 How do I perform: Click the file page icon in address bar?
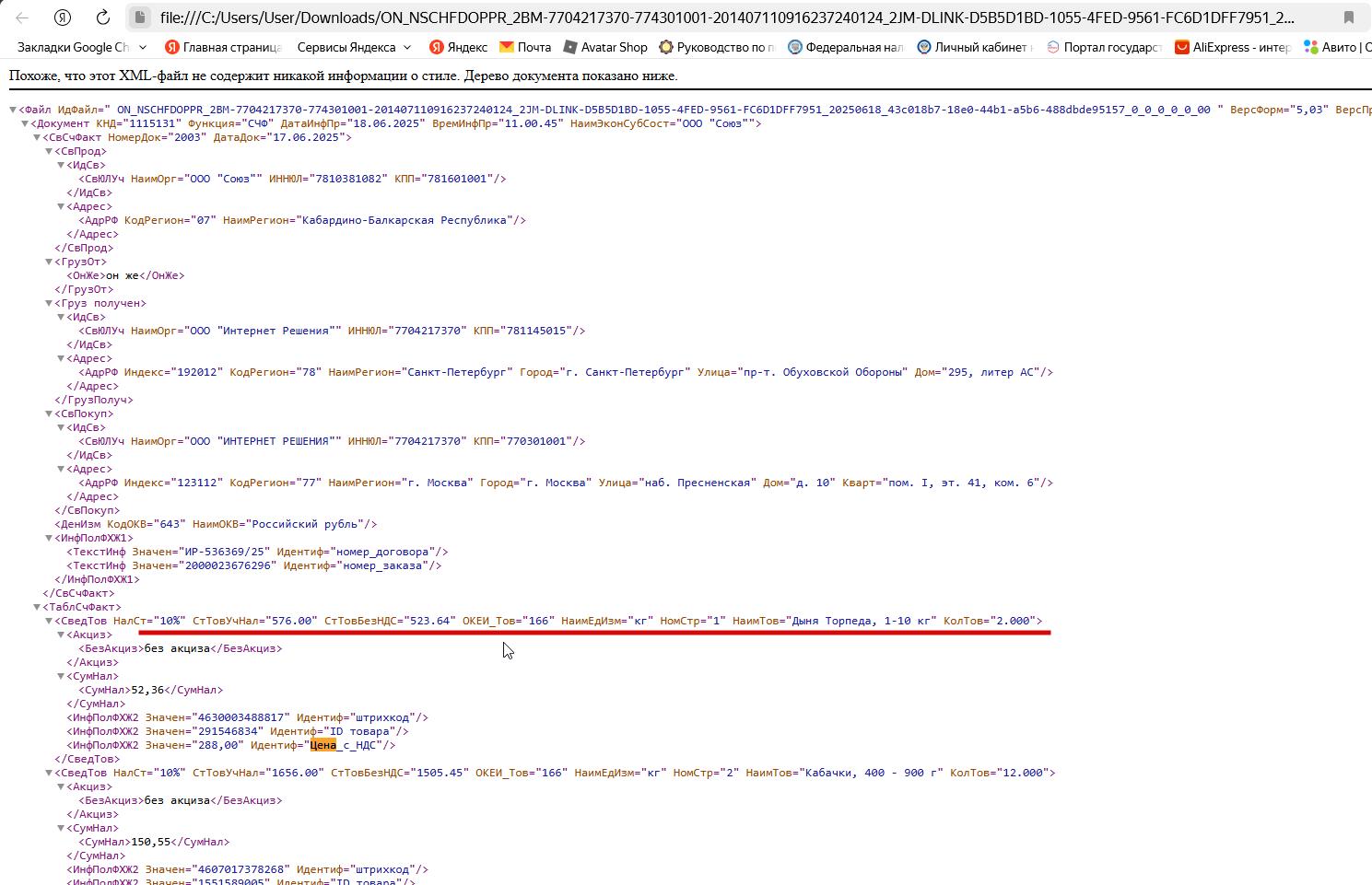140,17
